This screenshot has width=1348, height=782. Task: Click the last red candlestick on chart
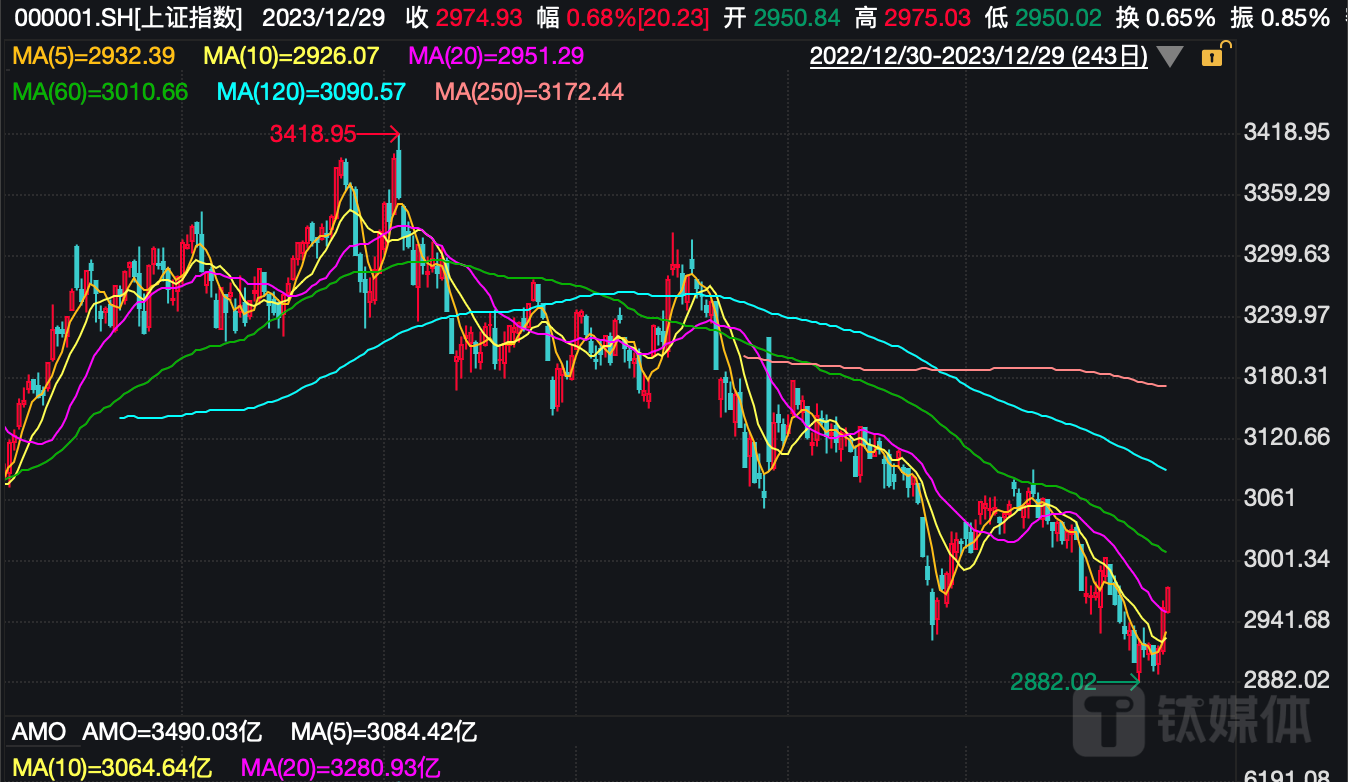tap(1168, 599)
